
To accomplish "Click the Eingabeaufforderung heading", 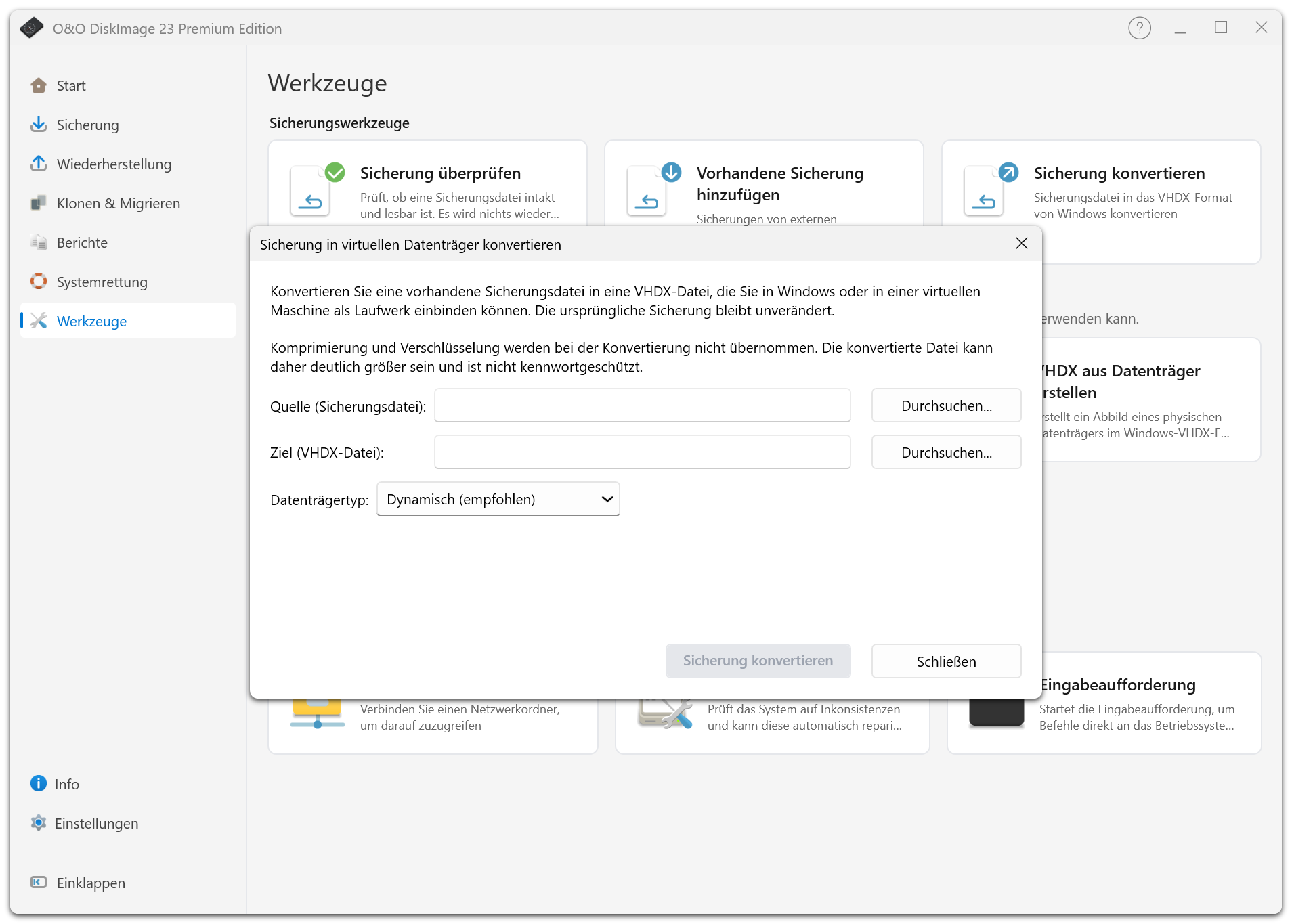I will pyautogui.click(x=1118, y=685).
